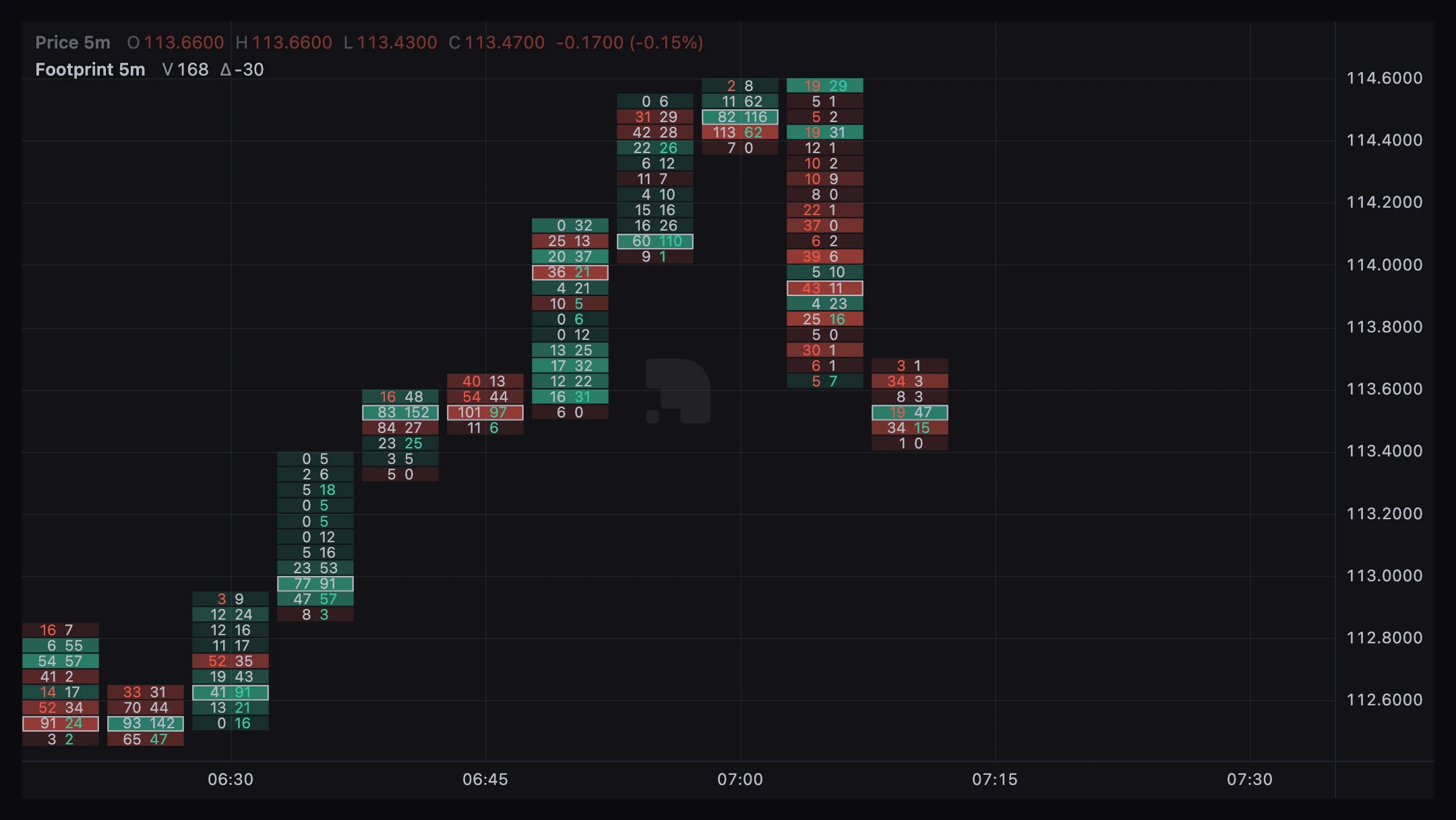Click the 19 29 footprint cell
The image size is (1456, 820).
(825, 86)
